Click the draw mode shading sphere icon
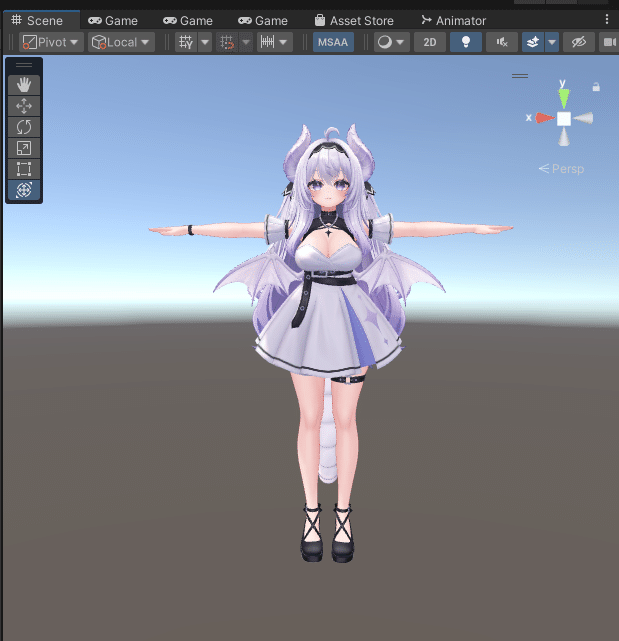Screen dimensions: 619x641 pyautogui.click(x=385, y=42)
